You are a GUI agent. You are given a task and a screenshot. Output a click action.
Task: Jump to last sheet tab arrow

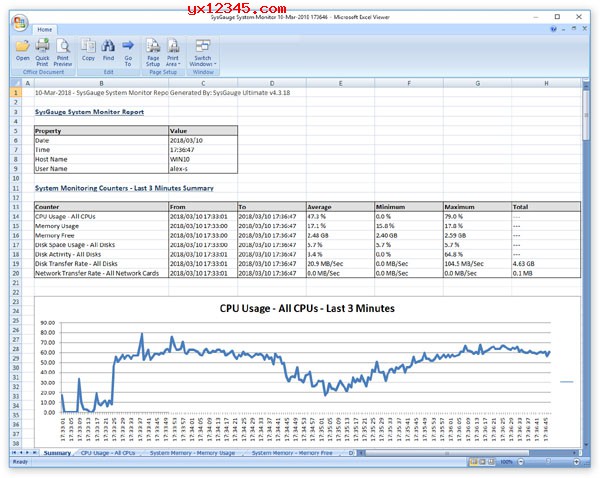tap(34, 453)
